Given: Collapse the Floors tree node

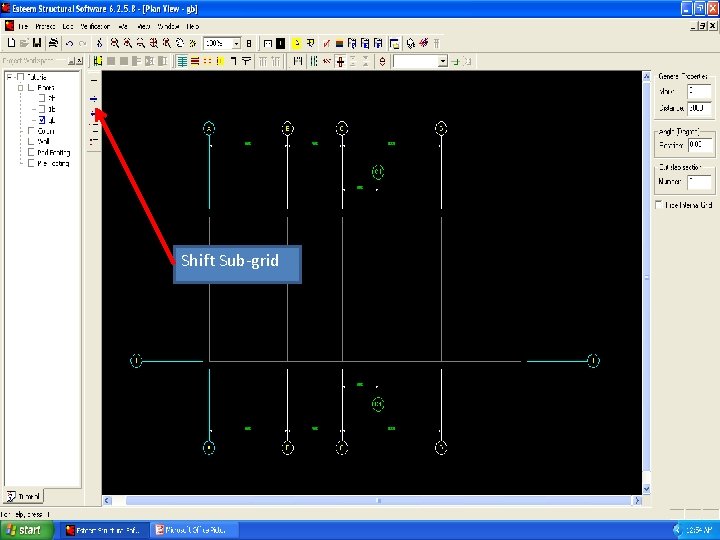Looking at the screenshot, I should click(21, 87).
